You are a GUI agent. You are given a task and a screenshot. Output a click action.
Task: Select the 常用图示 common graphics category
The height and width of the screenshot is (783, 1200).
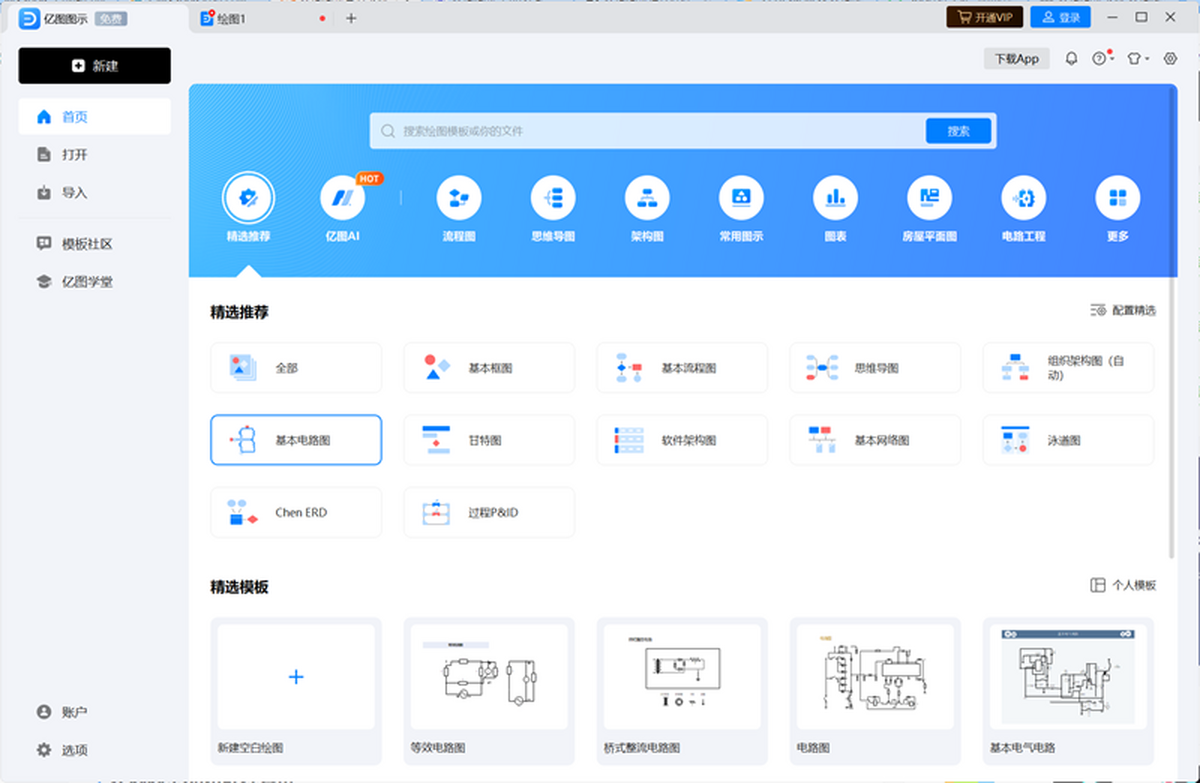(x=741, y=200)
